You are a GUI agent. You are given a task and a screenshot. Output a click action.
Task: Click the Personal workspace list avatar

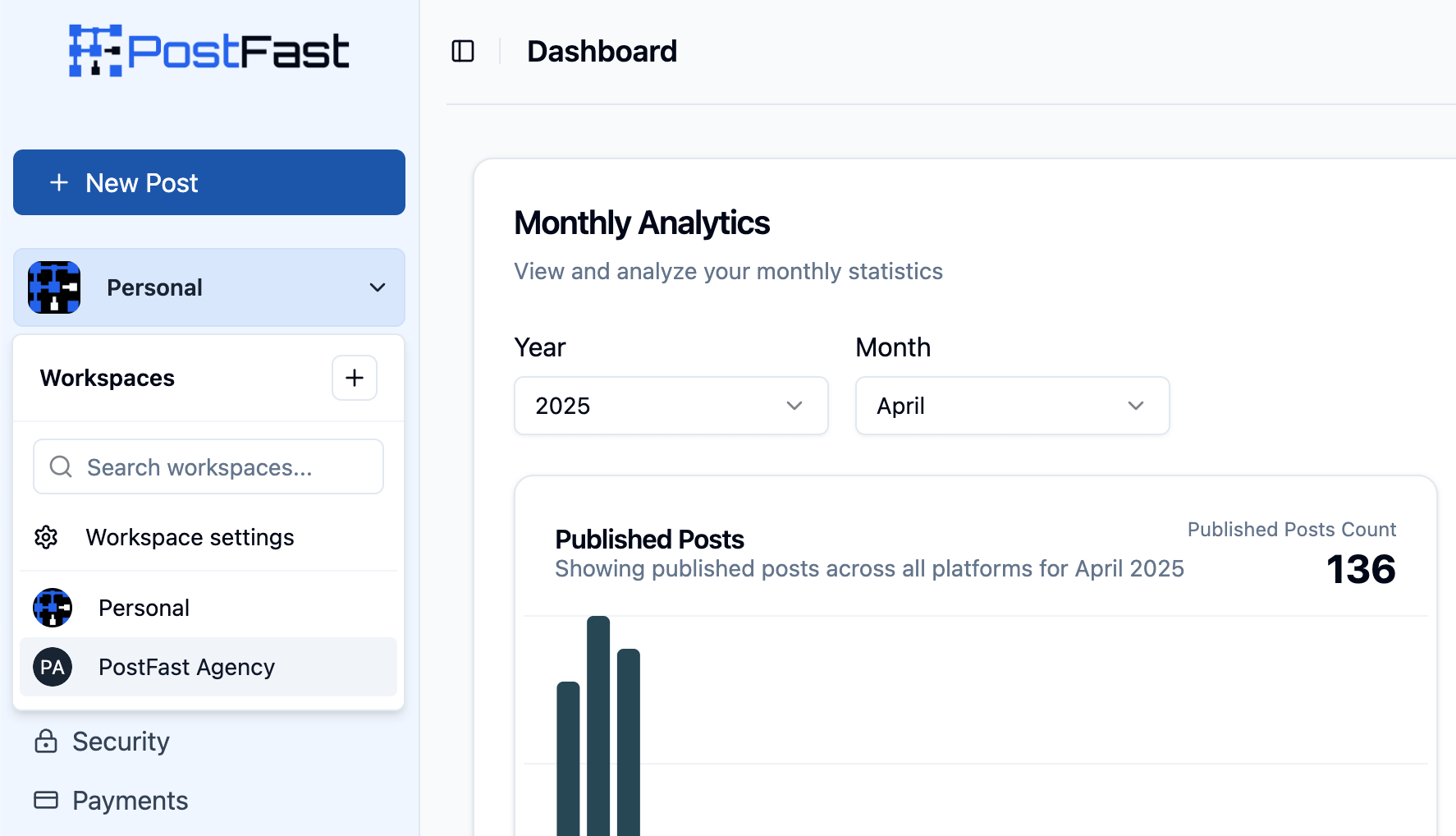(53, 608)
